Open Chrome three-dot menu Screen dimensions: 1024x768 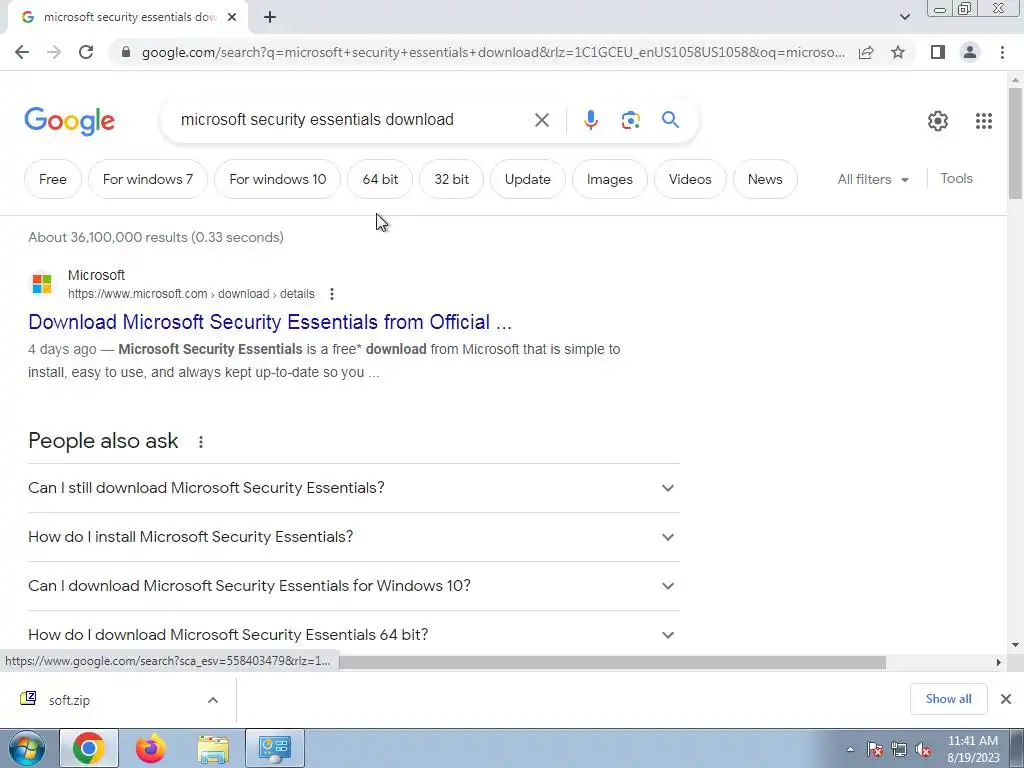tap(1002, 52)
